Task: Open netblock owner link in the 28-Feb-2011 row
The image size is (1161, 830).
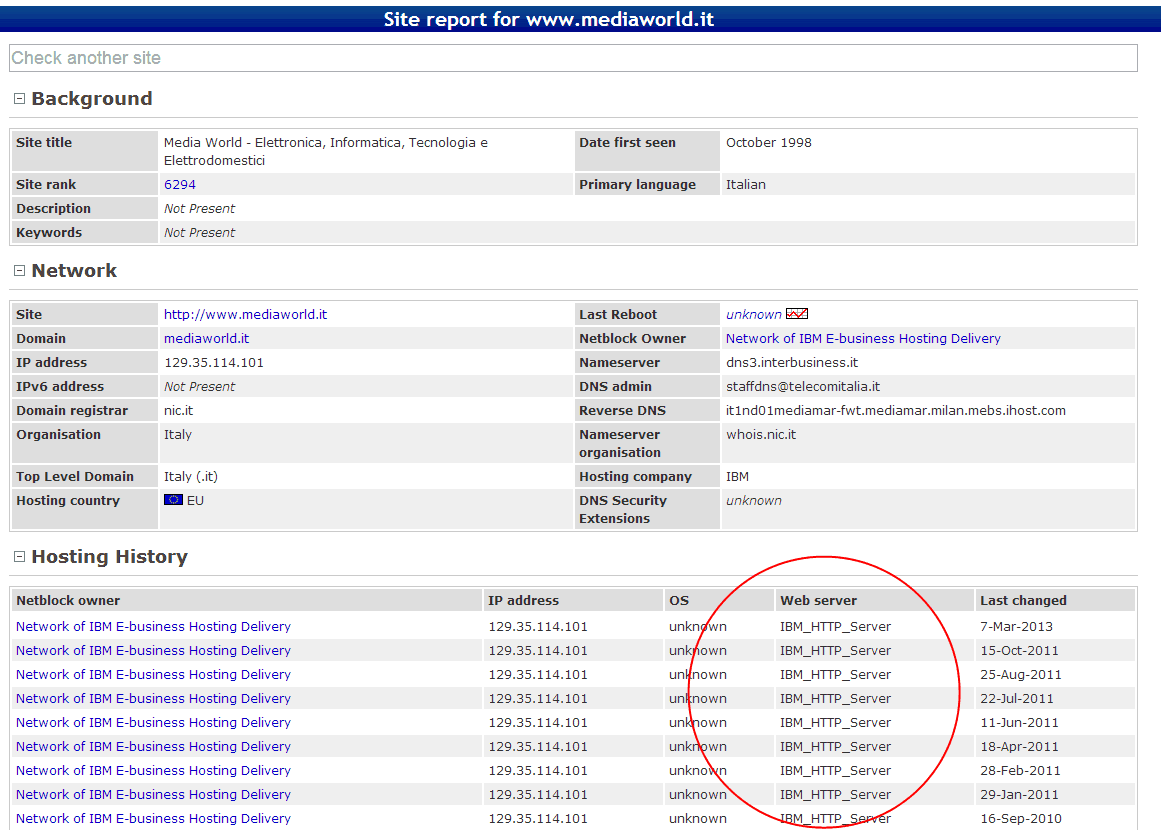Action: (153, 770)
